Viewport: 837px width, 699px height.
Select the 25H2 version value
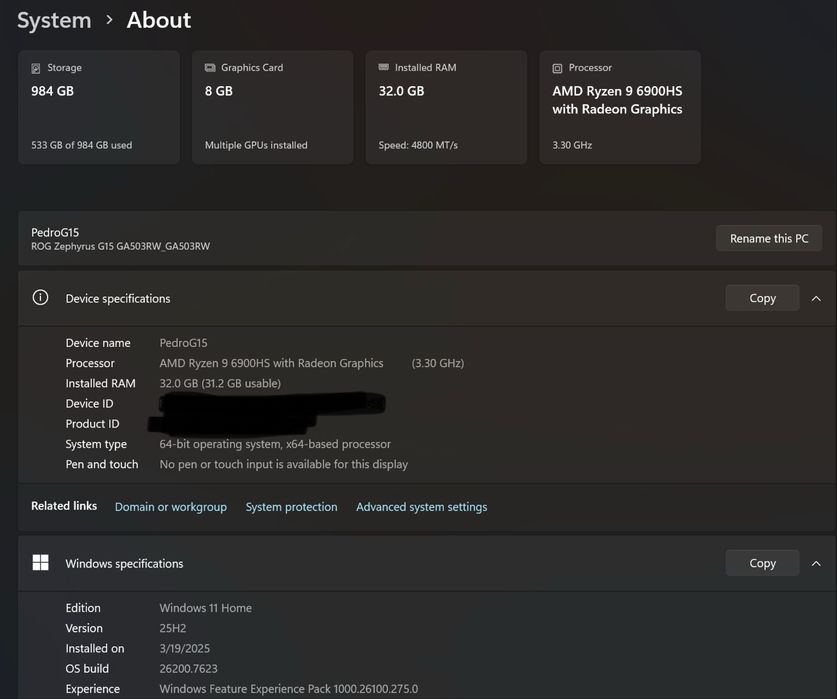[x=173, y=628]
